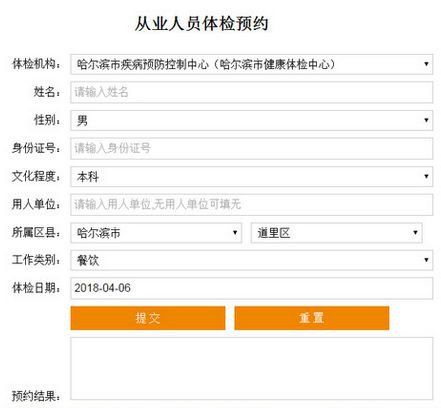Viewport: 441px width, 408px height.
Task: Click the arrow icon of 性别 selector
Action: tap(426, 120)
